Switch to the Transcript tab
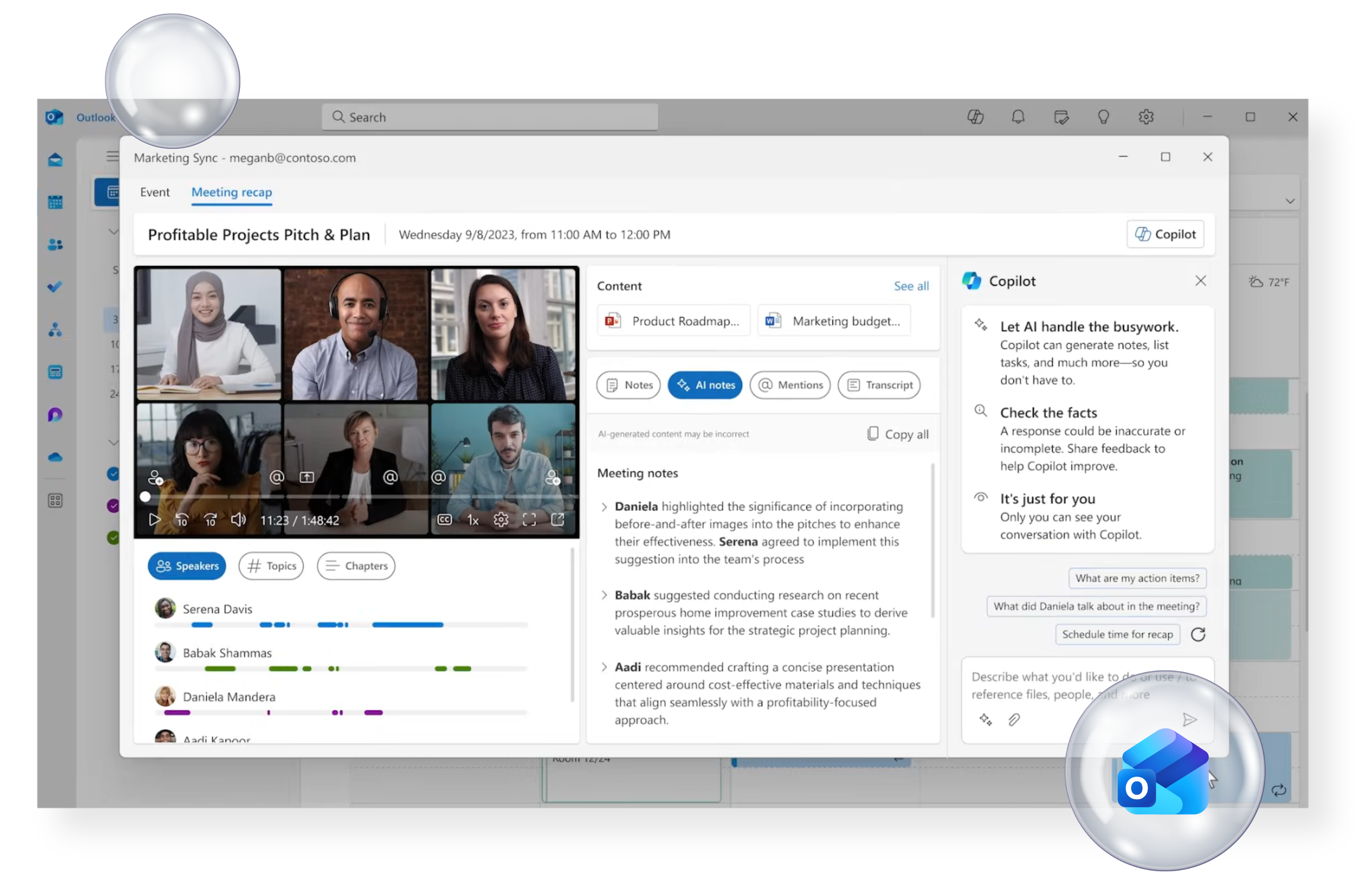 point(879,385)
